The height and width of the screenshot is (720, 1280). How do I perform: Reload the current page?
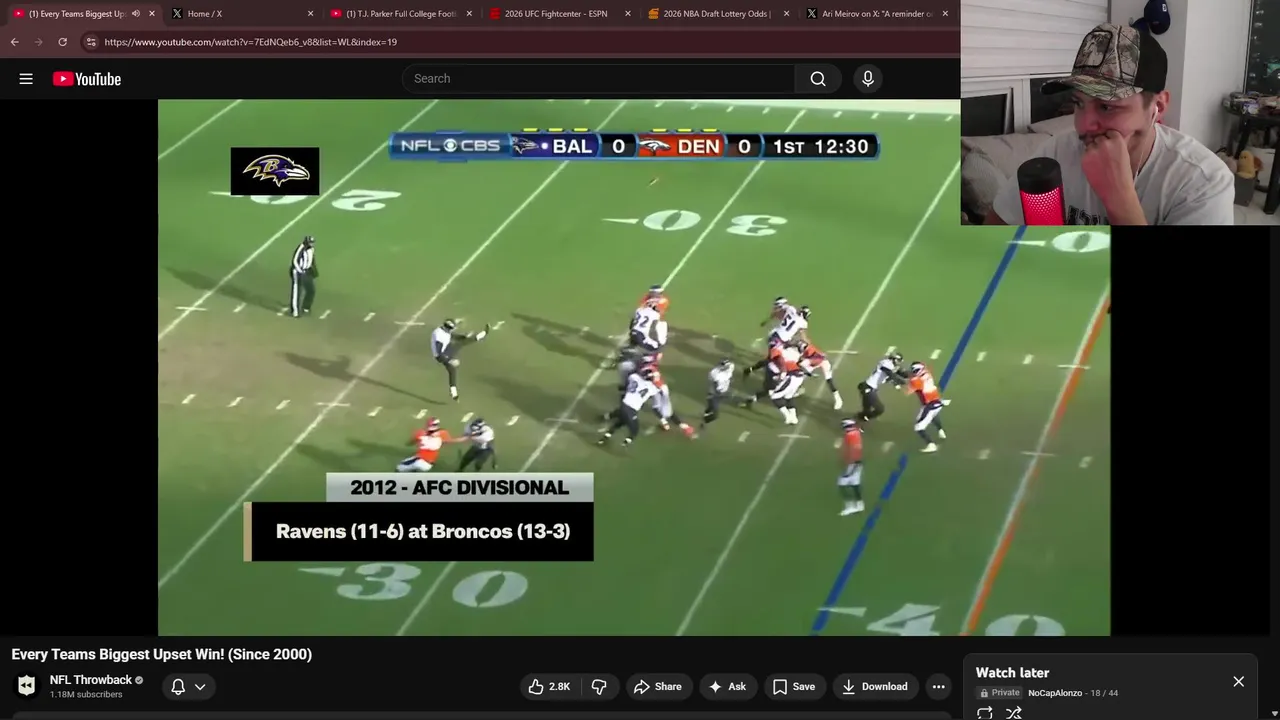pyautogui.click(x=63, y=42)
